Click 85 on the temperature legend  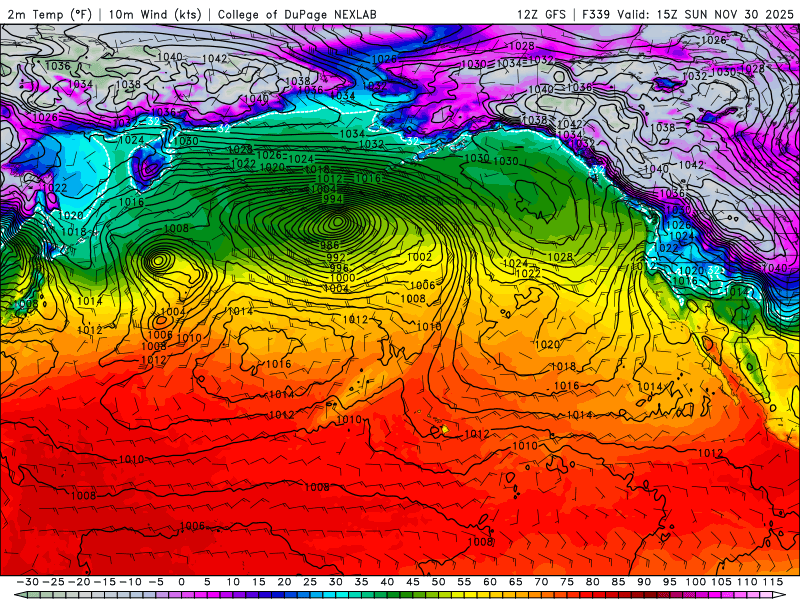(x=618, y=582)
